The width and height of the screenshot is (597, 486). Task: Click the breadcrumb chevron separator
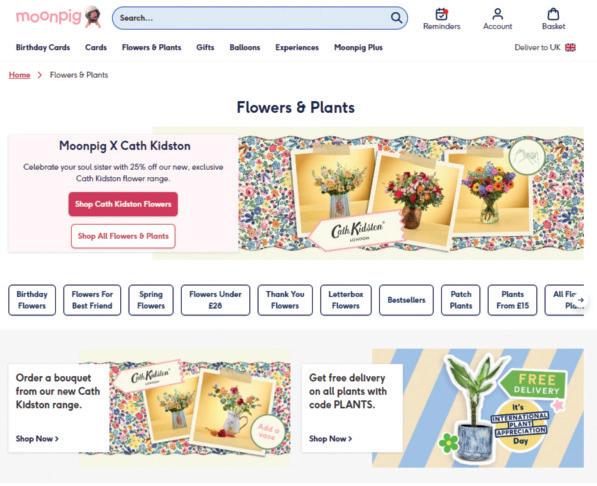coord(40,75)
